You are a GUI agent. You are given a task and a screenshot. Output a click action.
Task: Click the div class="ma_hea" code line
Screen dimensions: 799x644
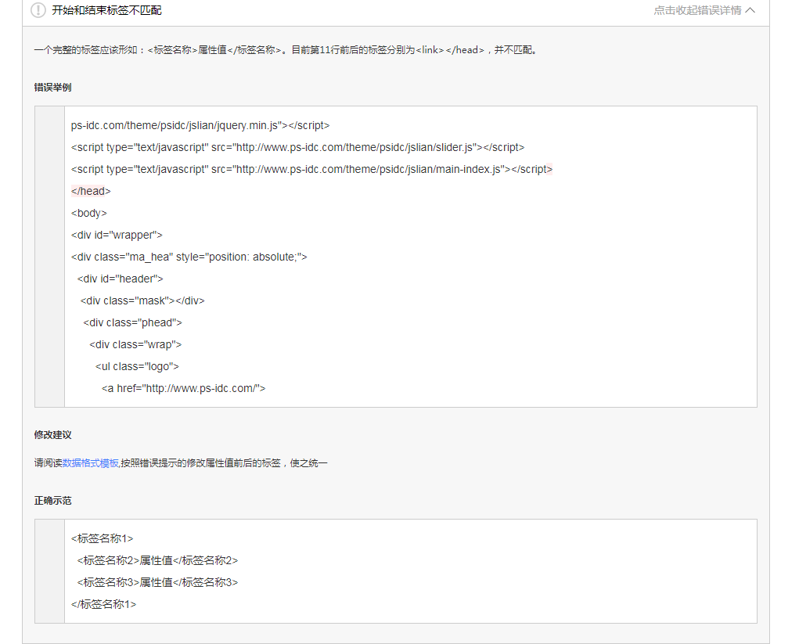click(189, 257)
